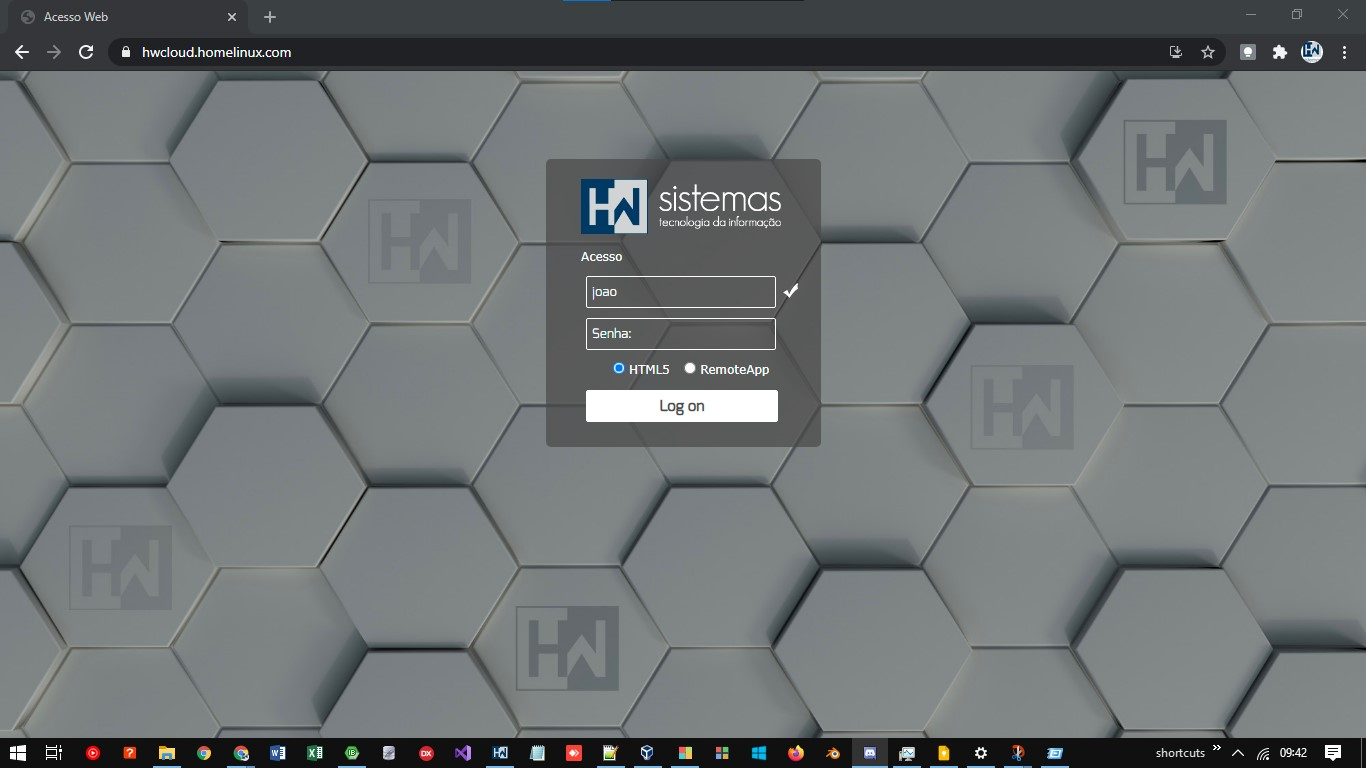Open the Extensions puzzle-piece menu

[1280, 52]
